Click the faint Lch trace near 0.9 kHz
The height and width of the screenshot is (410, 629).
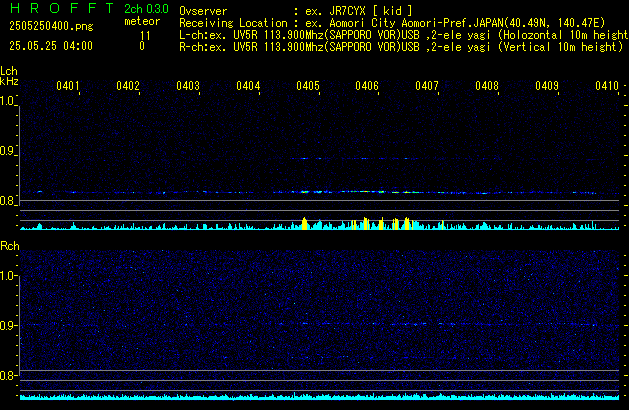coord(353,158)
